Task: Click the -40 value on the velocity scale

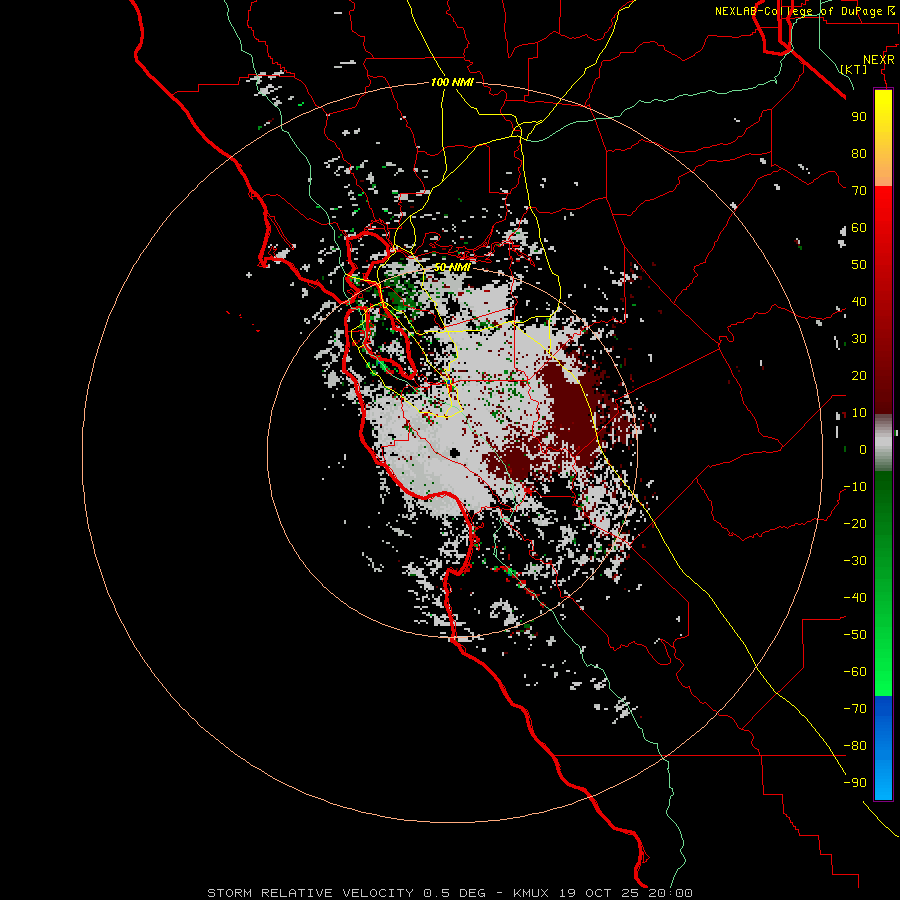Action: tap(855, 598)
